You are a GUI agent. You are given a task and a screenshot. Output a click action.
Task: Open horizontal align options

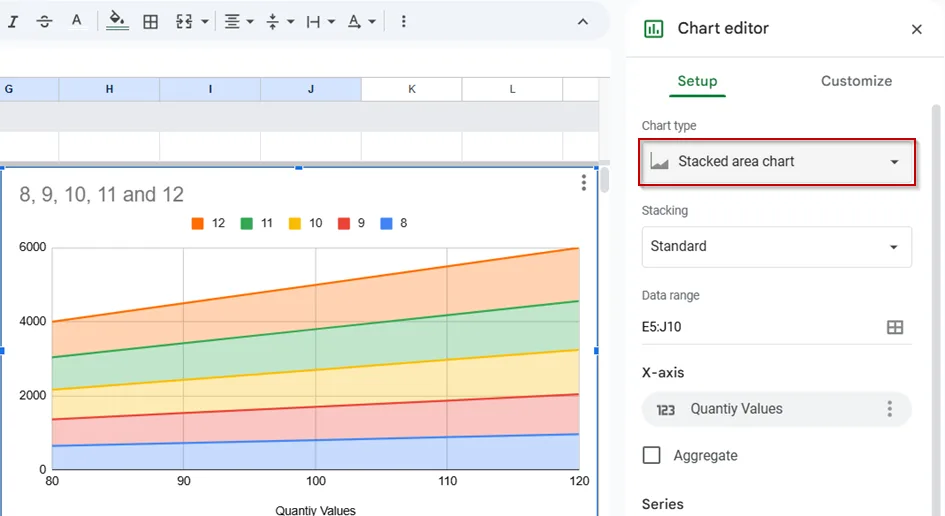click(232, 22)
